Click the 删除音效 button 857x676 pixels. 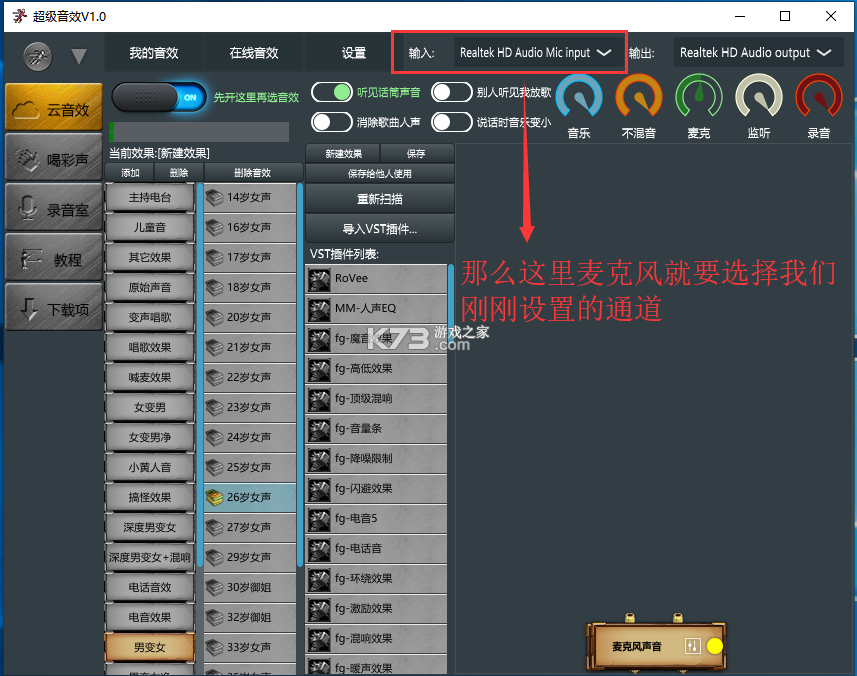[x=253, y=173]
